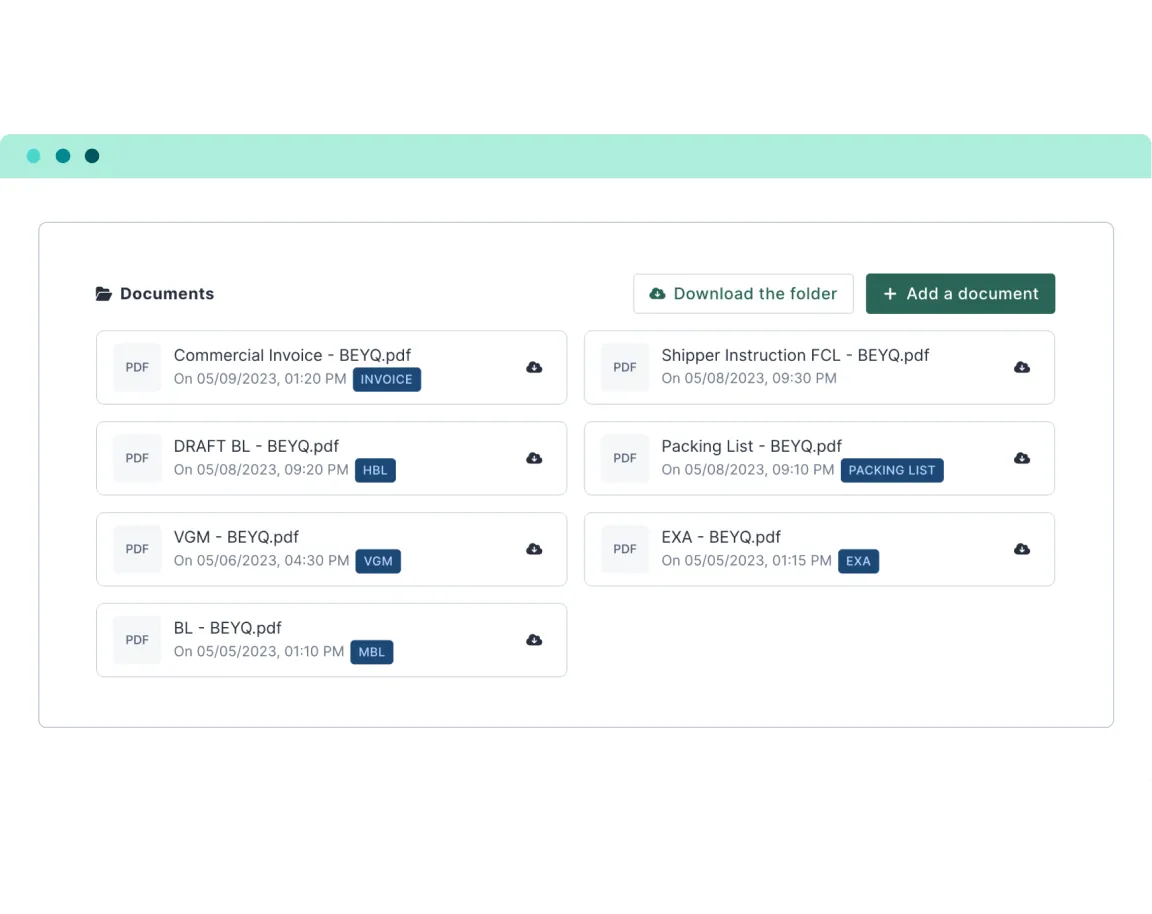Select the VGM tag badge

click(378, 561)
